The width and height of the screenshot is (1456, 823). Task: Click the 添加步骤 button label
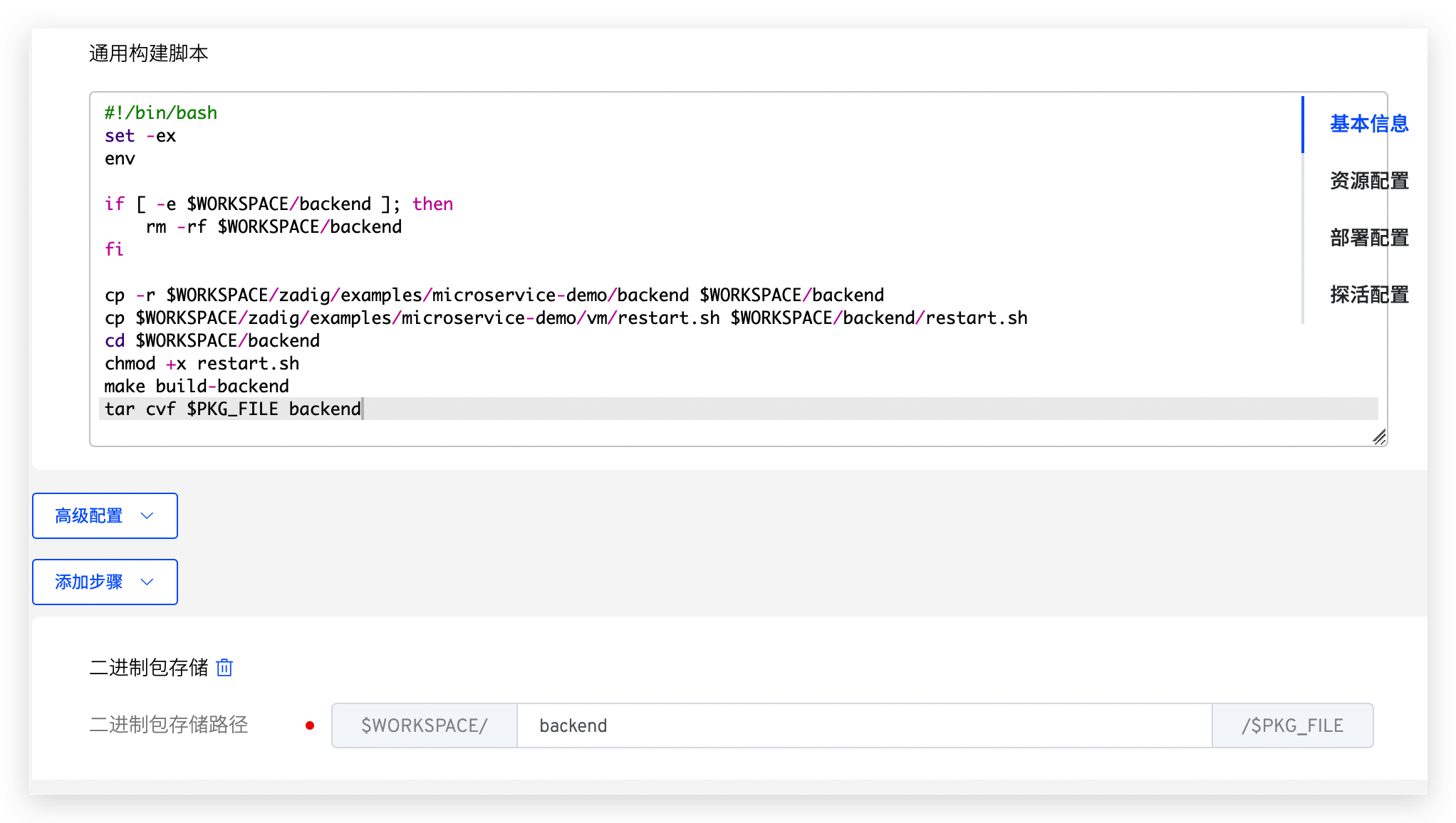89,582
